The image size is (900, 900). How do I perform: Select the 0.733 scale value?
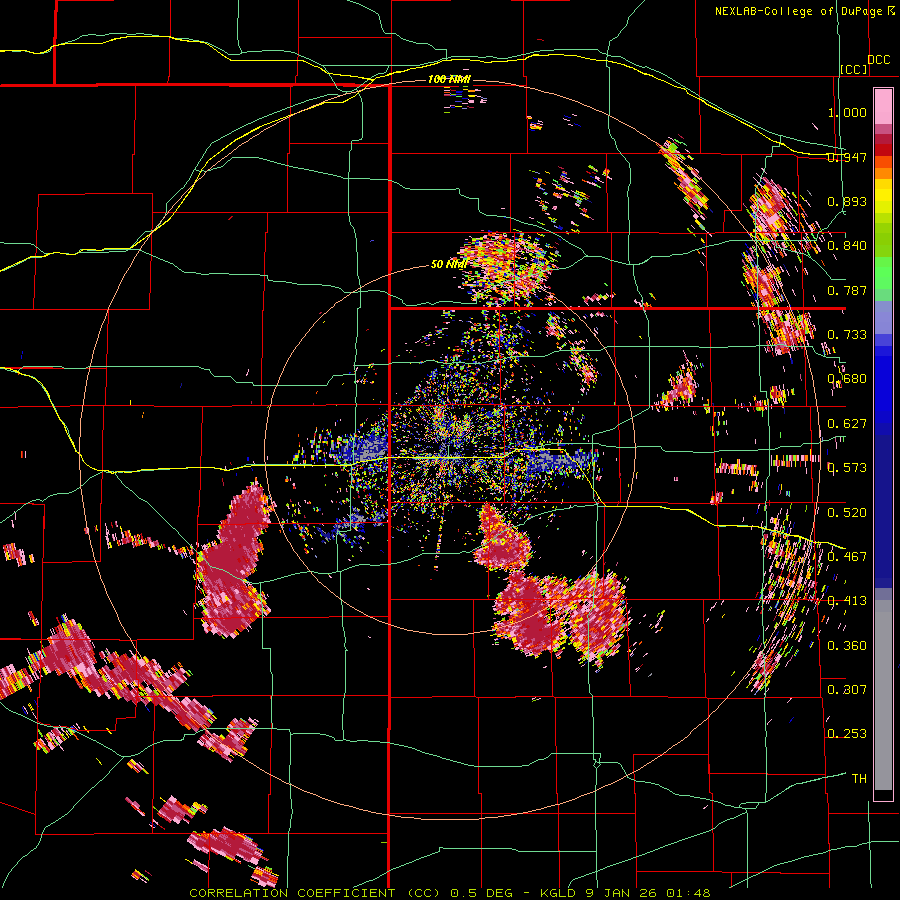pyautogui.click(x=847, y=335)
